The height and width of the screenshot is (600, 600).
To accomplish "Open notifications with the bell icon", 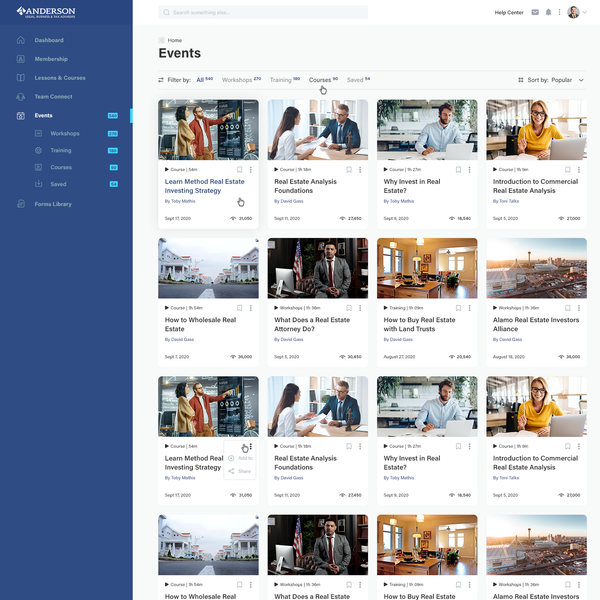I will coord(548,13).
